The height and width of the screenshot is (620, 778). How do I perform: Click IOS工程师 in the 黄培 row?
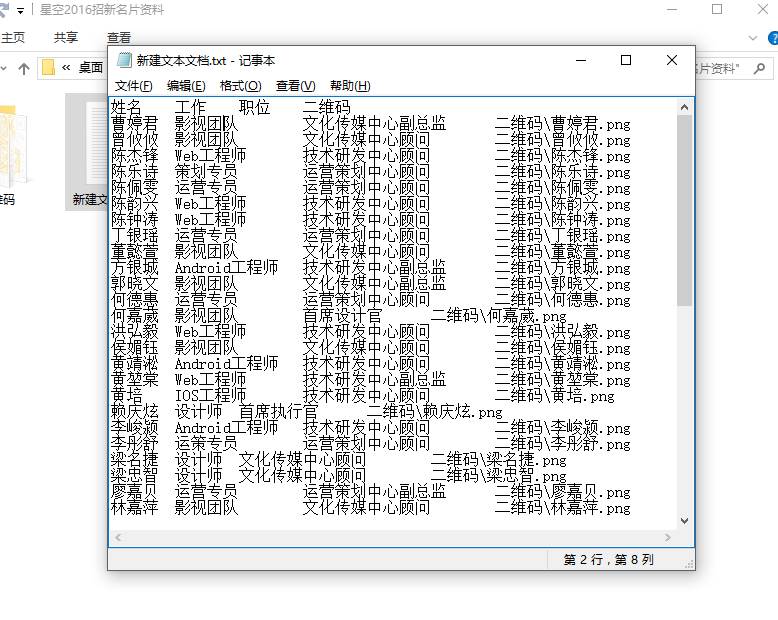click(x=210, y=395)
